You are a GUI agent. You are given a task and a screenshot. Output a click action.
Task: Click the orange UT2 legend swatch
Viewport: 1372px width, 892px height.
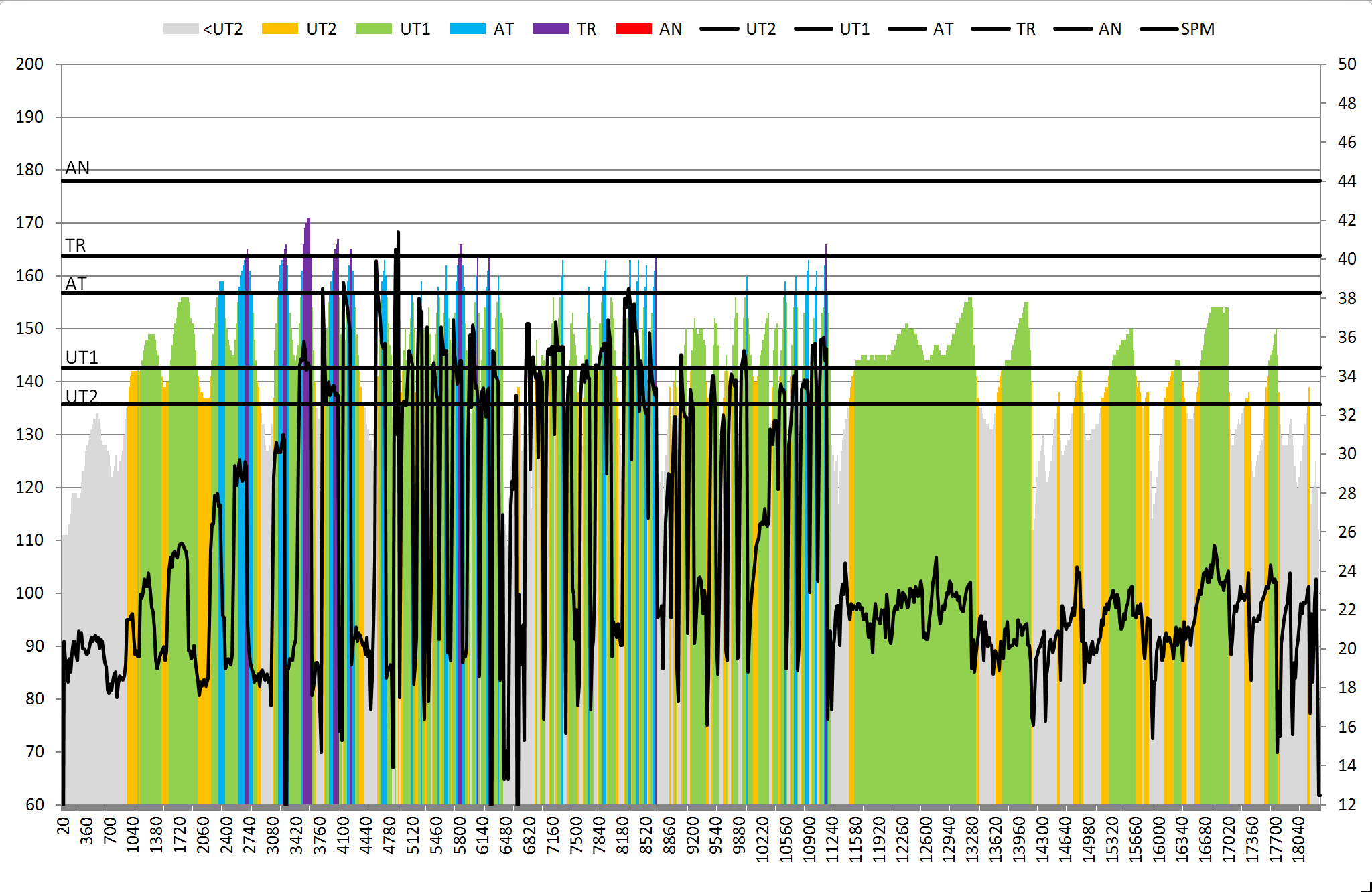pyautogui.click(x=279, y=29)
